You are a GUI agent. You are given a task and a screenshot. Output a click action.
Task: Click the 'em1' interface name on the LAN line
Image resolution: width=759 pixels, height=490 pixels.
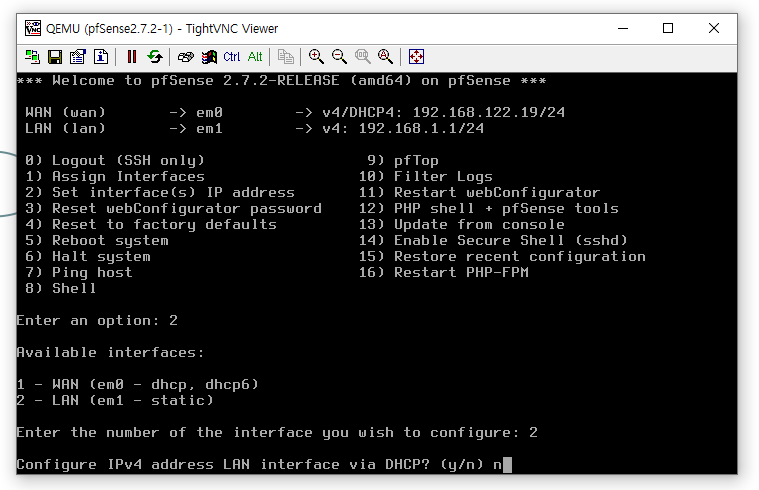(x=209, y=128)
